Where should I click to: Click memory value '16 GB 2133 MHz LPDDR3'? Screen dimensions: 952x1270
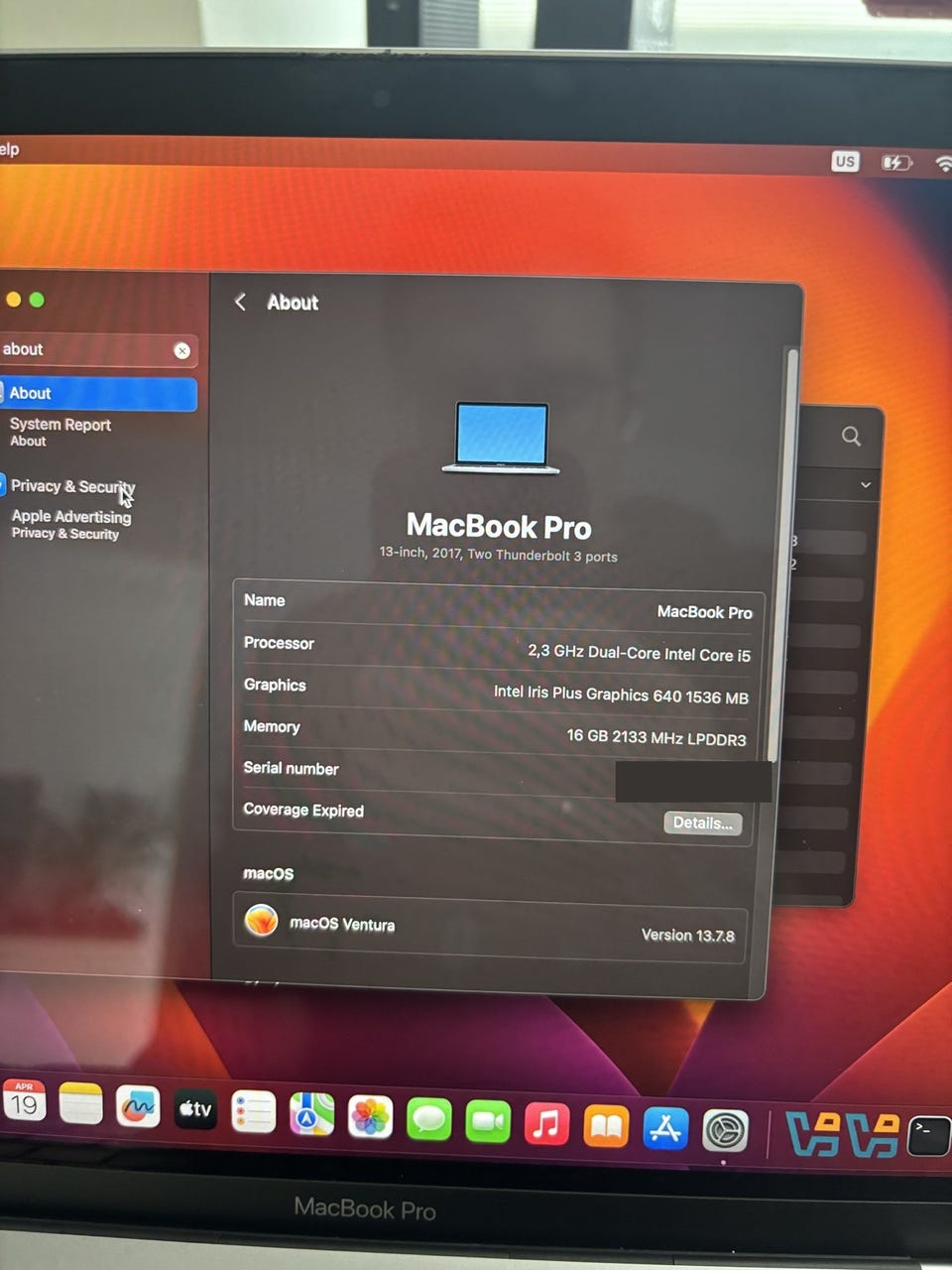(x=655, y=737)
